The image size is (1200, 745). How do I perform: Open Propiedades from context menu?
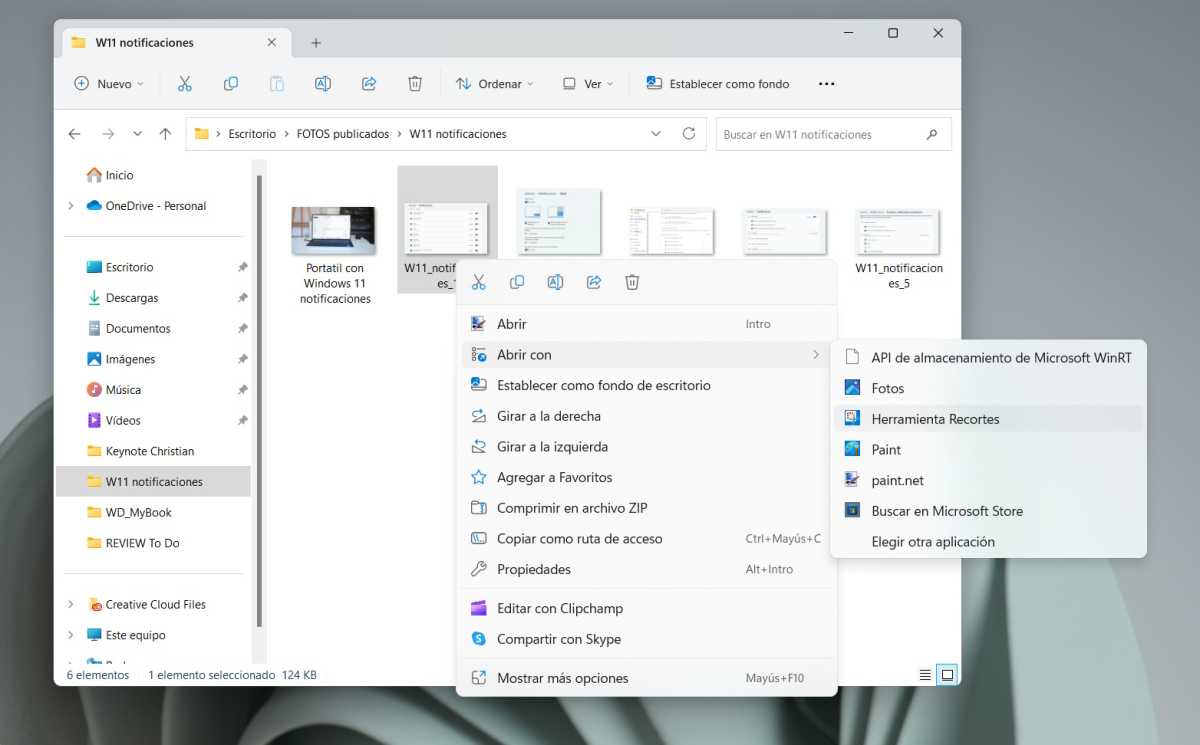(646, 569)
